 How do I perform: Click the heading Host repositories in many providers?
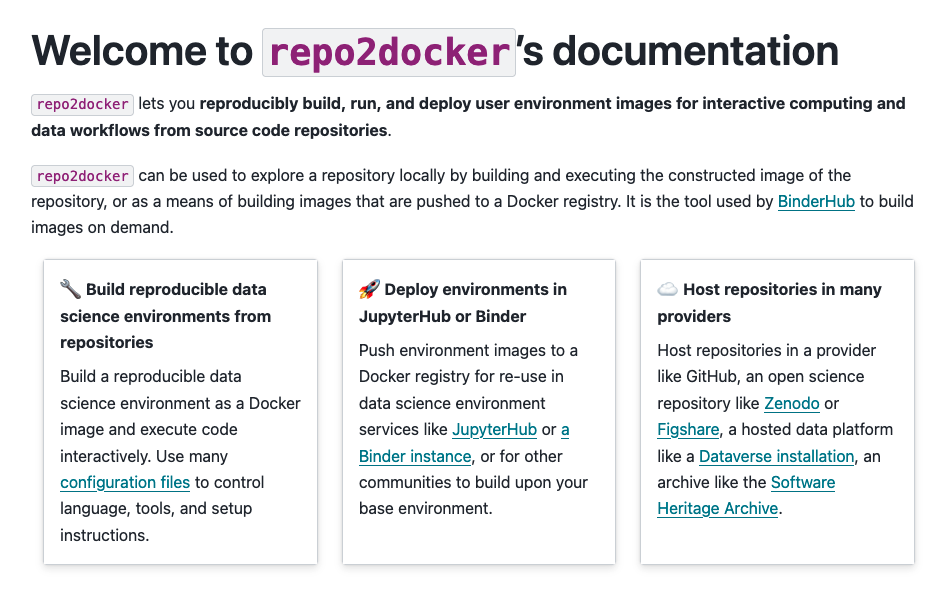(x=768, y=302)
